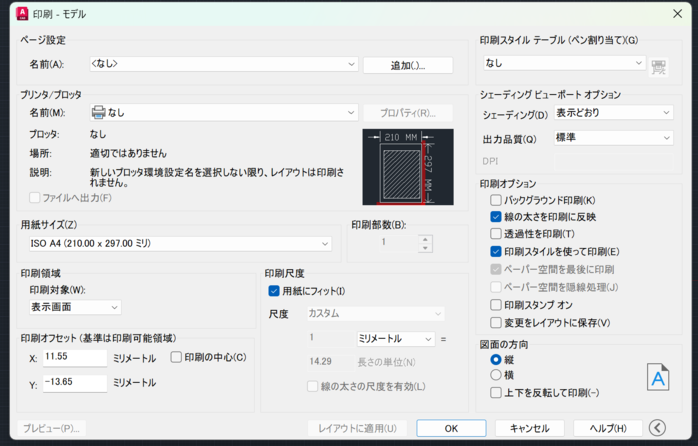Click ペーパー空間を最後に印刷 checkbox
The image size is (698, 446).
tap(495, 269)
